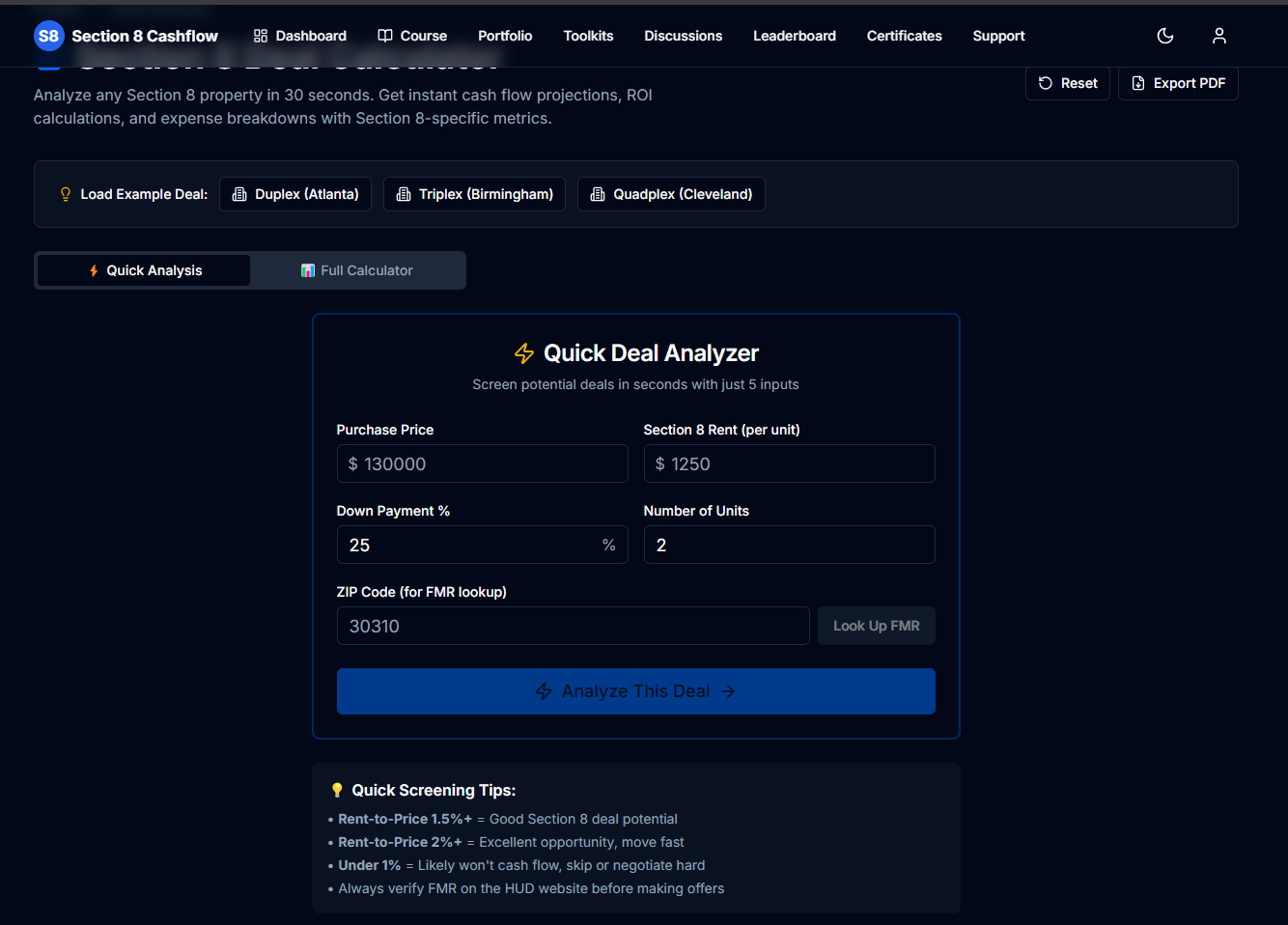Toggle dark mode with the moon icon

[1164, 36]
